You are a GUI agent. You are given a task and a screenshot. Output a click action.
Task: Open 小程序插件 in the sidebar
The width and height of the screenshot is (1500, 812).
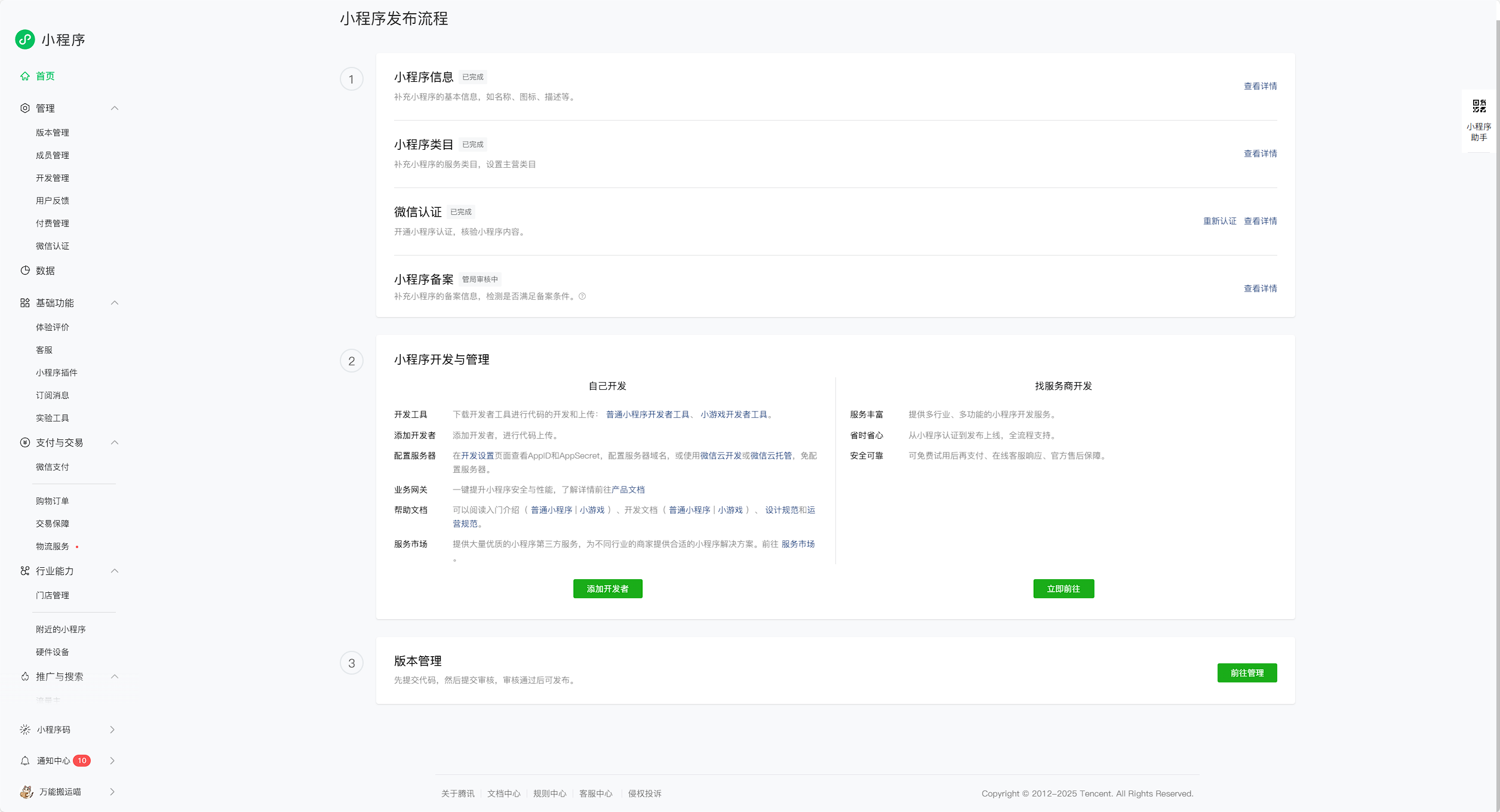[57, 373]
